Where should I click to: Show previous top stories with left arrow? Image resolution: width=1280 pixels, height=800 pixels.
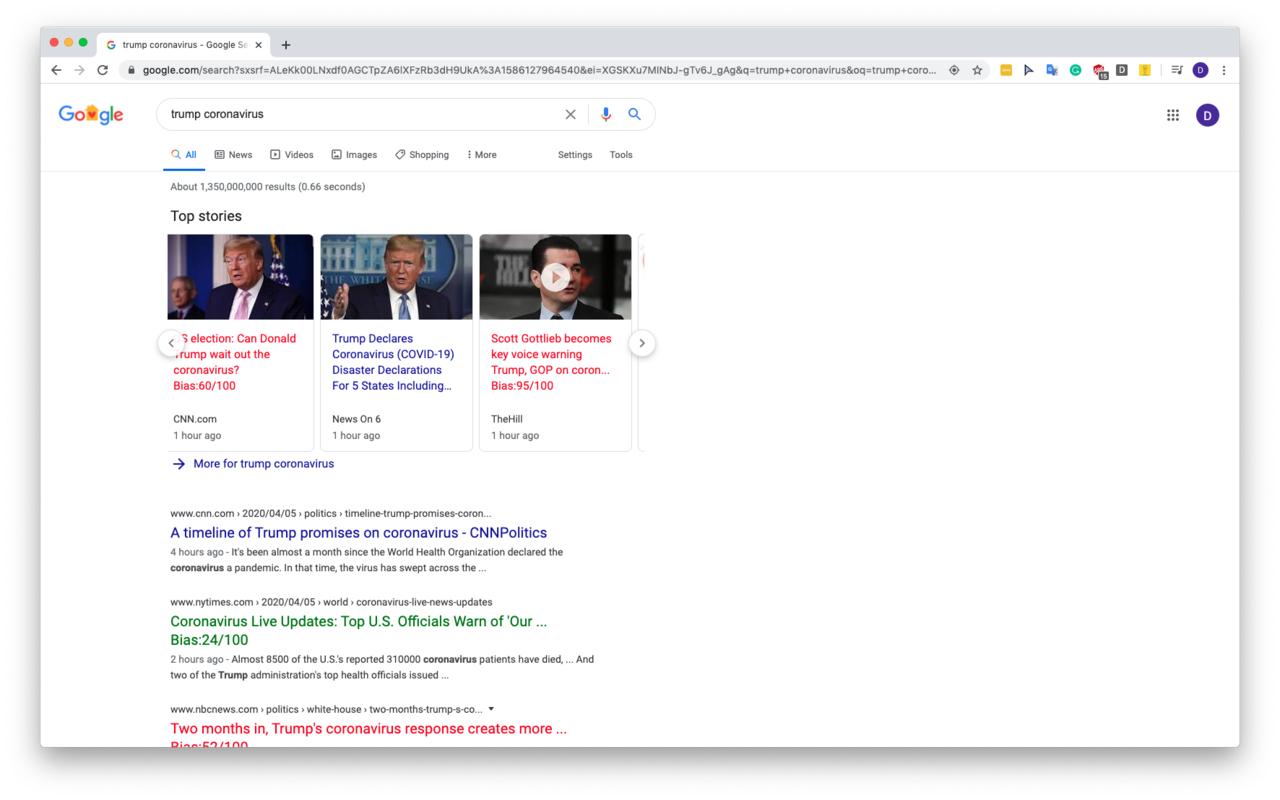pyautogui.click(x=171, y=343)
